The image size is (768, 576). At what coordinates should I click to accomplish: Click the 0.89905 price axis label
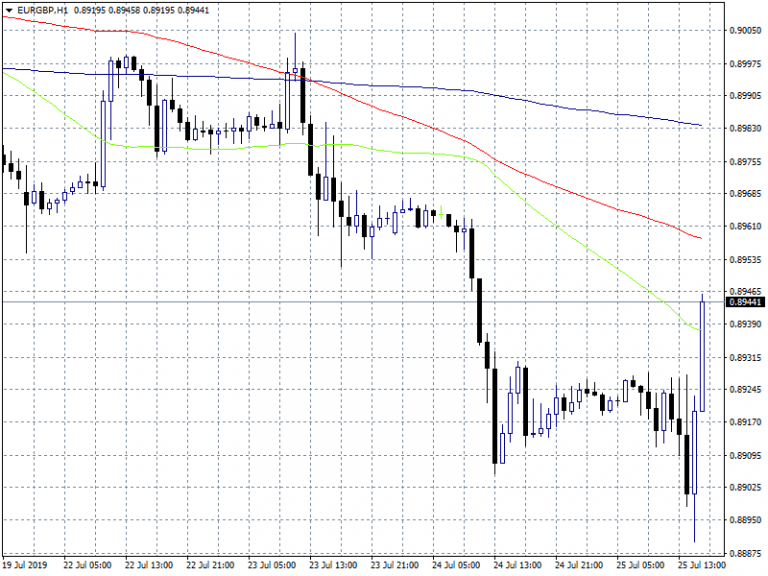click(745, 96)
